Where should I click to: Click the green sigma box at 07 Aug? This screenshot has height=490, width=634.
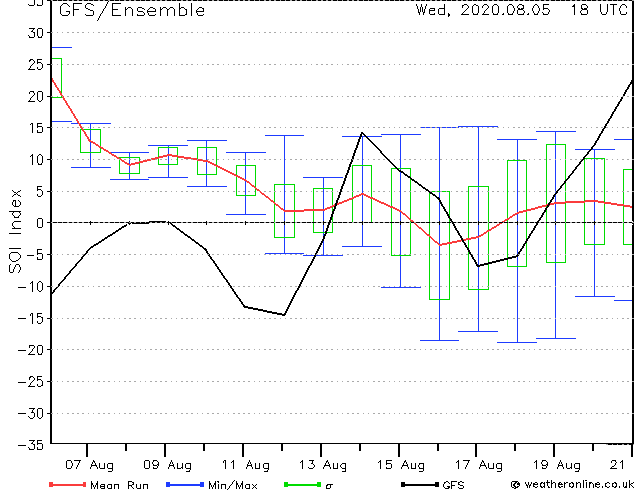coord(91,141)
